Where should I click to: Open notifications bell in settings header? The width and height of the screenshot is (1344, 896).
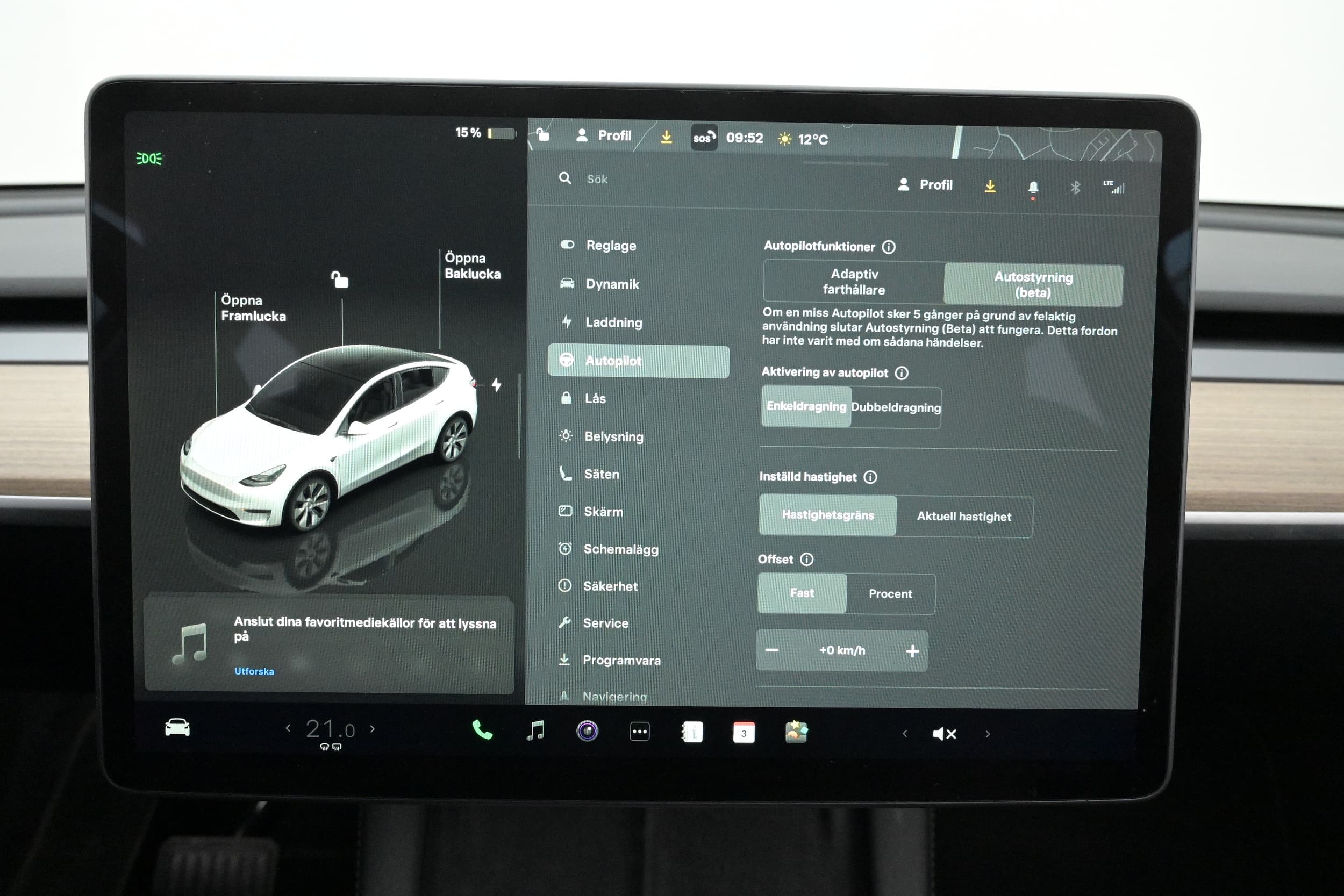[x=1033, y=188]
